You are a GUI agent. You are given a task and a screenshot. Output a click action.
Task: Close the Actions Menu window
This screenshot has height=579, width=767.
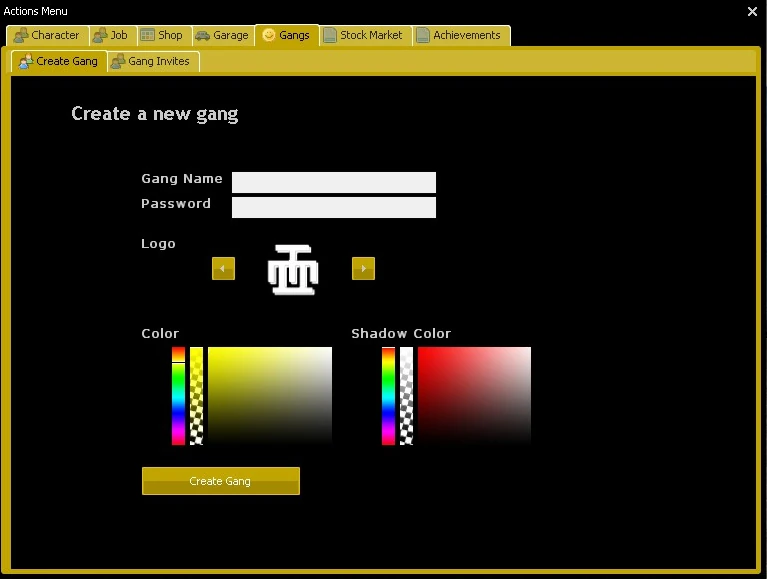pos(752,11)
